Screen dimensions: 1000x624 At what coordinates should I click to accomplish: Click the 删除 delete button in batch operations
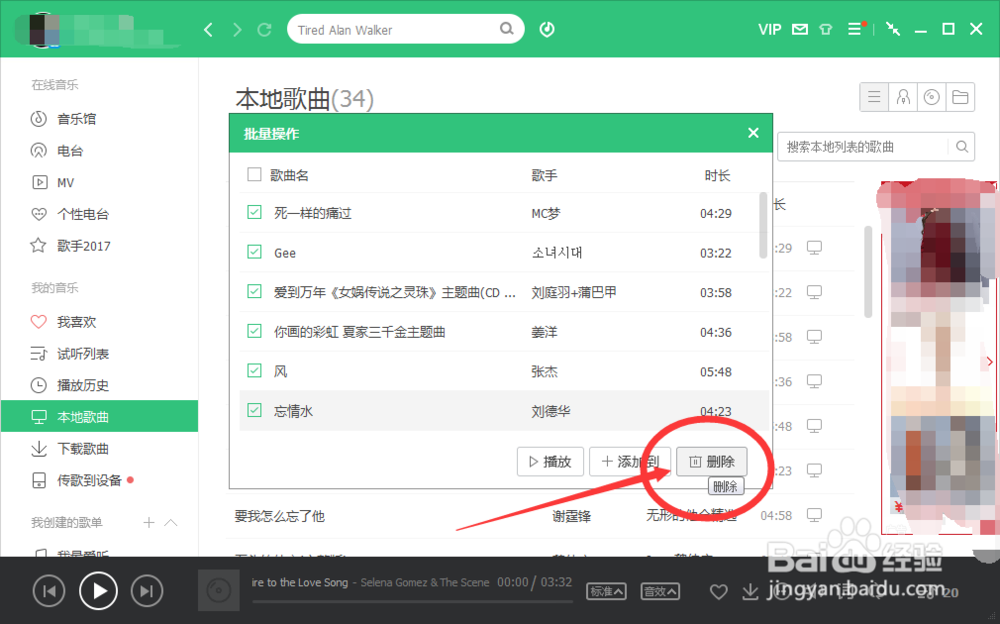[x=711, y=461]
